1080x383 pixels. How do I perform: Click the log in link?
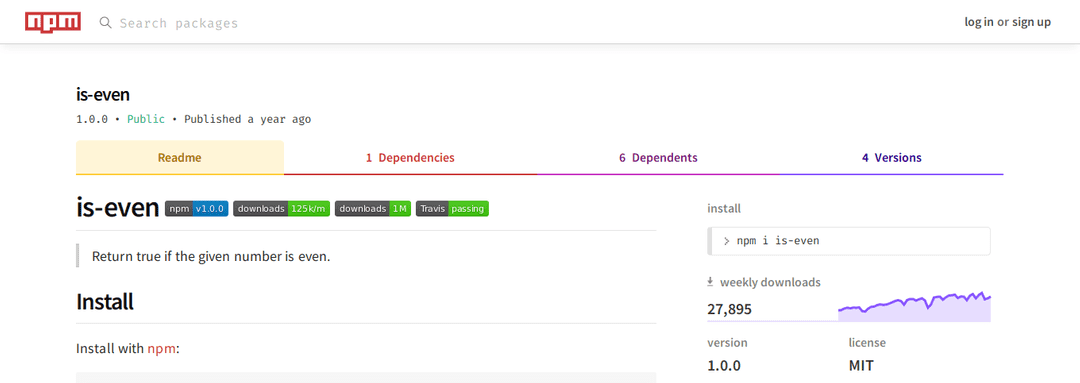pyautogui.click(x=979, y=22)
